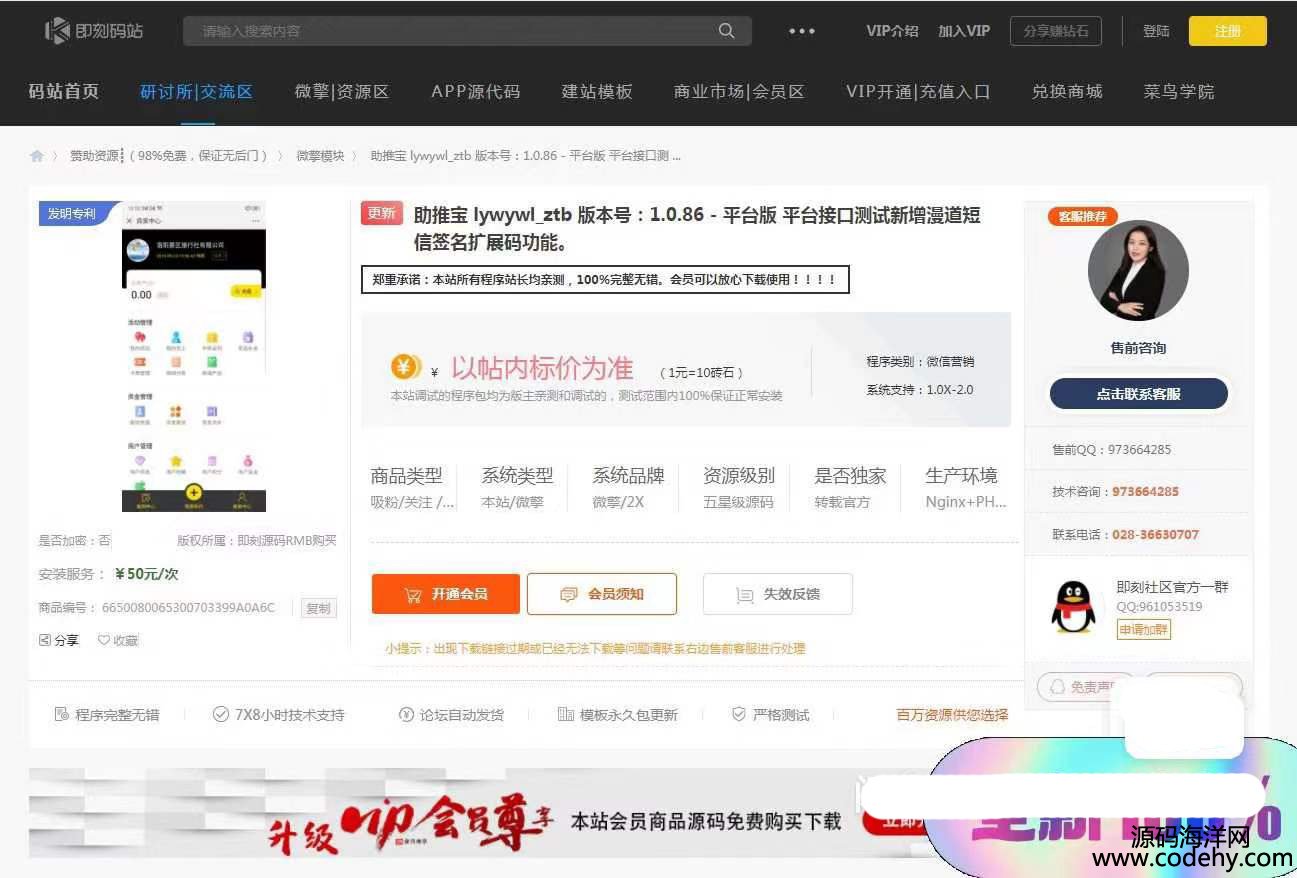Click the 即刻源码RMB购买 copyright text

click(x=286, y=541)
